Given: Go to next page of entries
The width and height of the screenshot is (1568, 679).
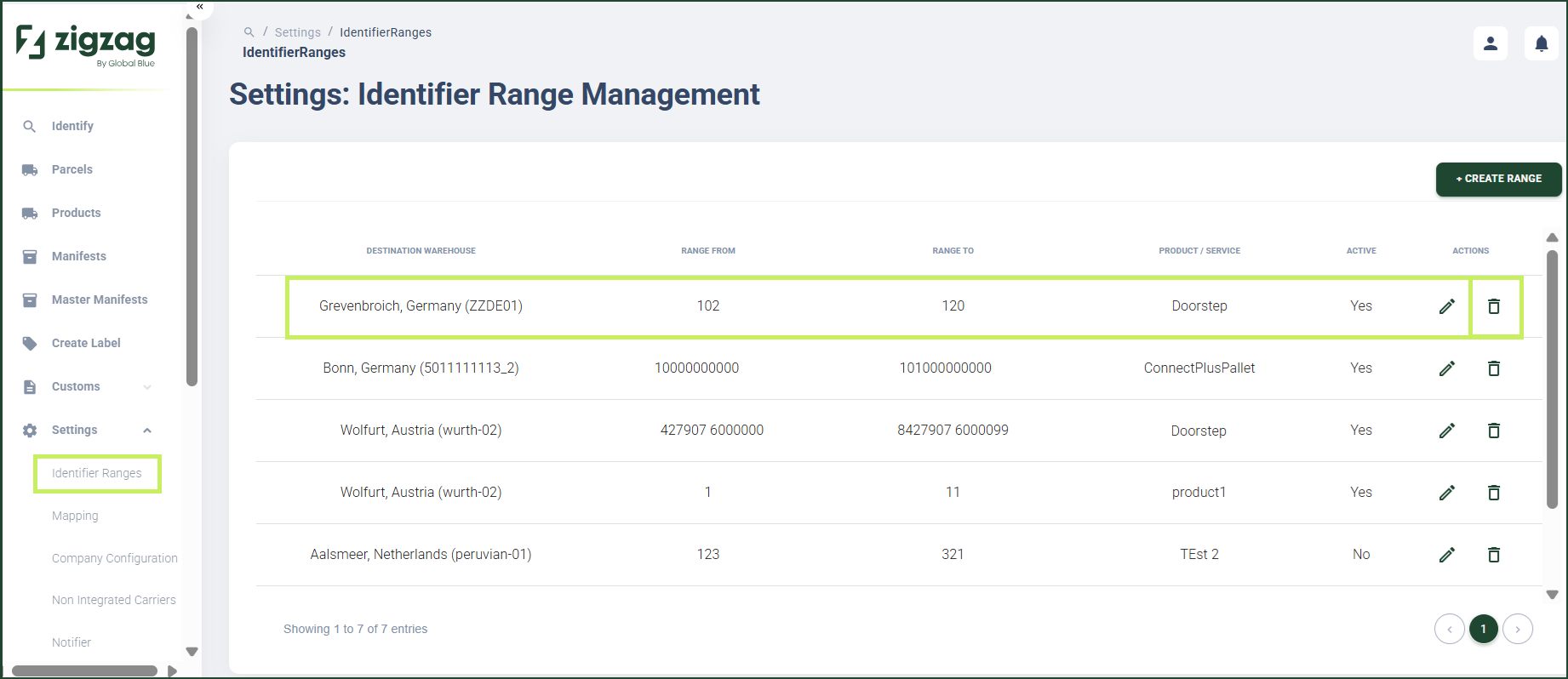Looking at the screenshot, I should tap(1518, 629).
